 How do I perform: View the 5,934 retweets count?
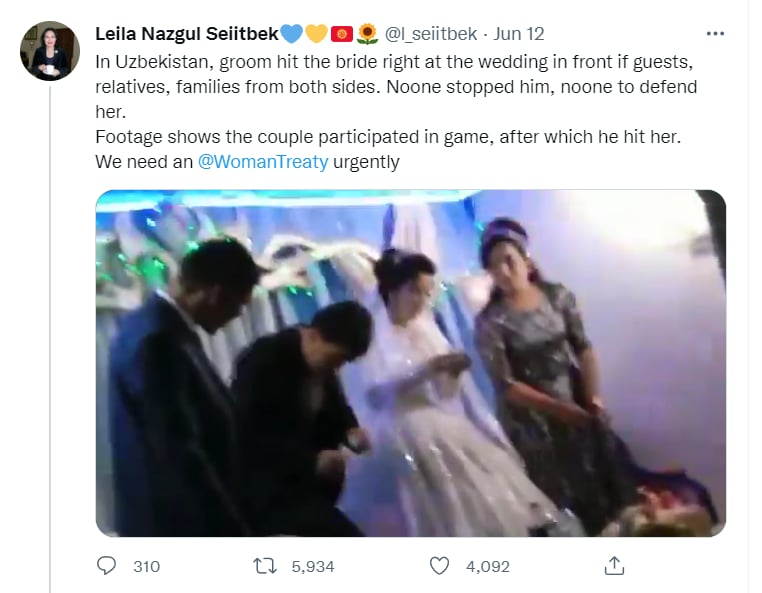[x=313, y=566]
